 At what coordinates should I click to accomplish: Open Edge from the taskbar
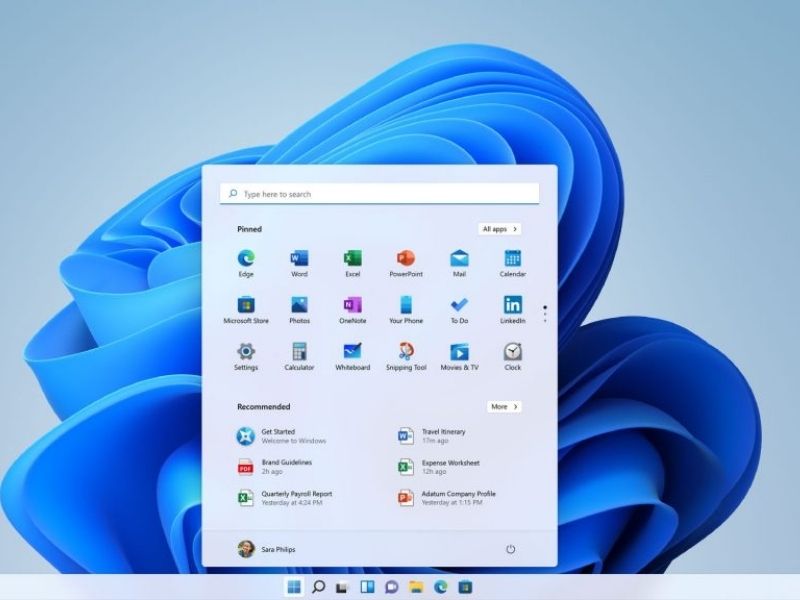tap(441, 587)
